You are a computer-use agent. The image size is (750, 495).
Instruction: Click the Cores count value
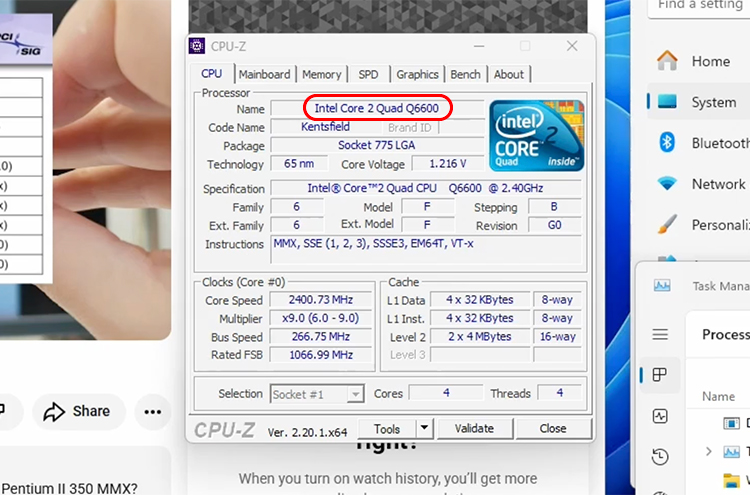(x=446, y=393)
